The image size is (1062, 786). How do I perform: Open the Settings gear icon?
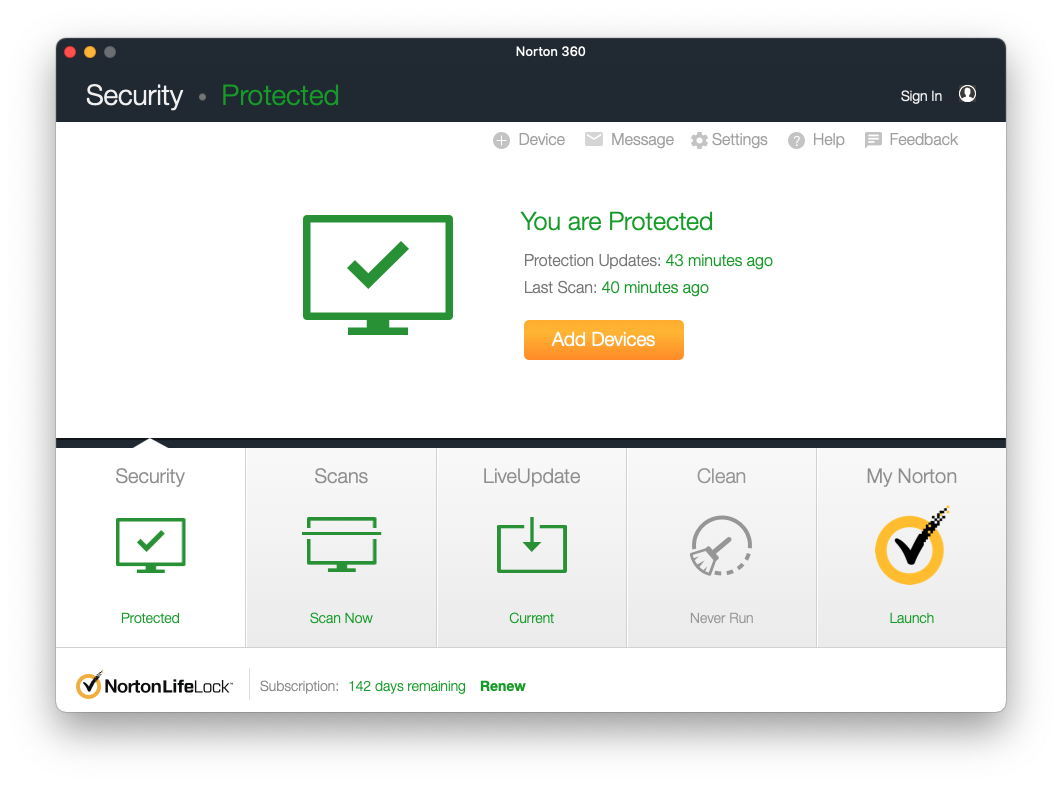pyautogui.click(x=699, y=140)
